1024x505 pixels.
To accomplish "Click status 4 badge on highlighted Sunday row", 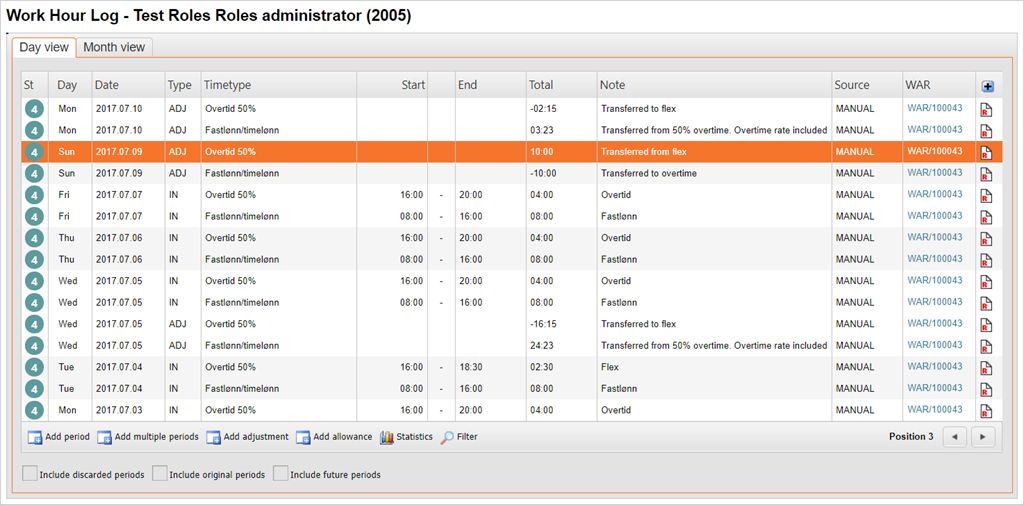I will pyautogui.click(x=34, y=152).
